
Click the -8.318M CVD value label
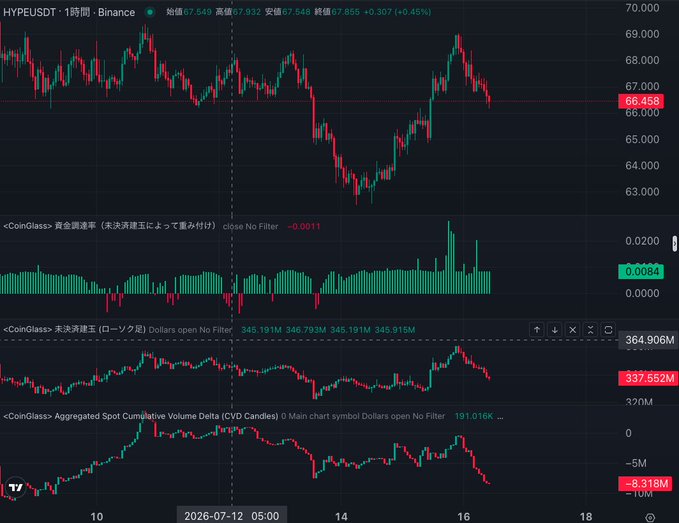point(646,483)
